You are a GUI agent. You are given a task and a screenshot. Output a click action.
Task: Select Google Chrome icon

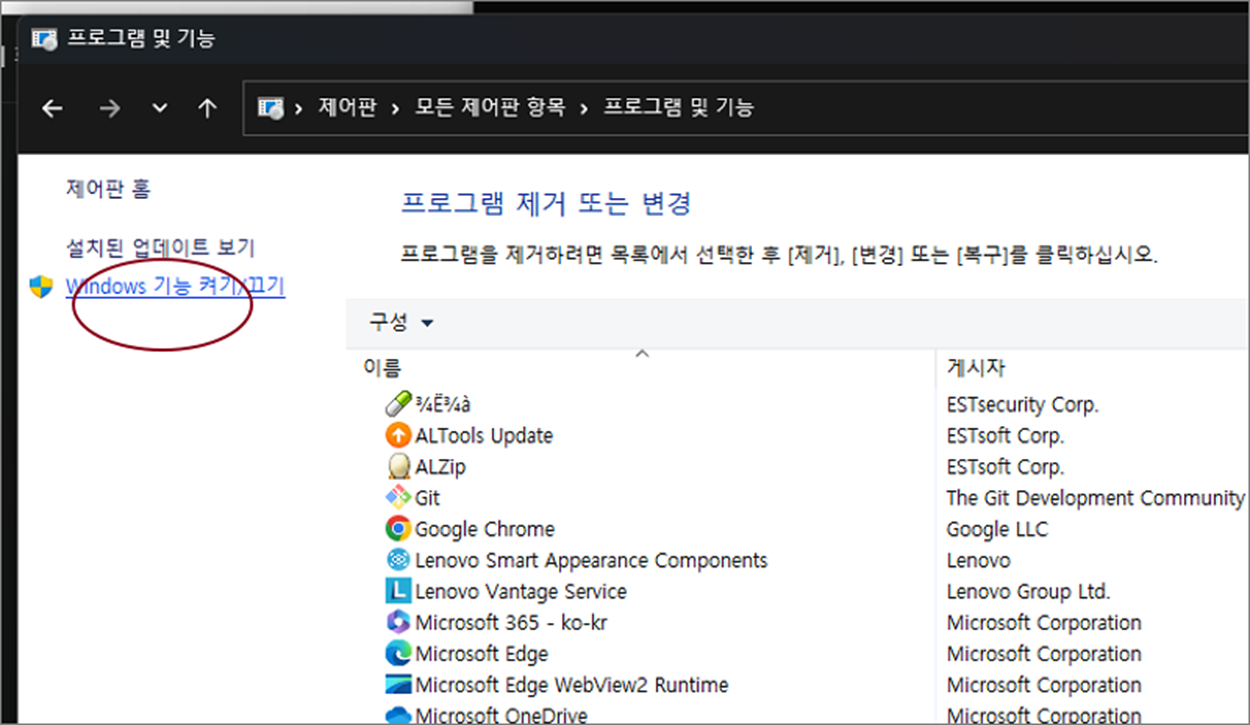398,528
